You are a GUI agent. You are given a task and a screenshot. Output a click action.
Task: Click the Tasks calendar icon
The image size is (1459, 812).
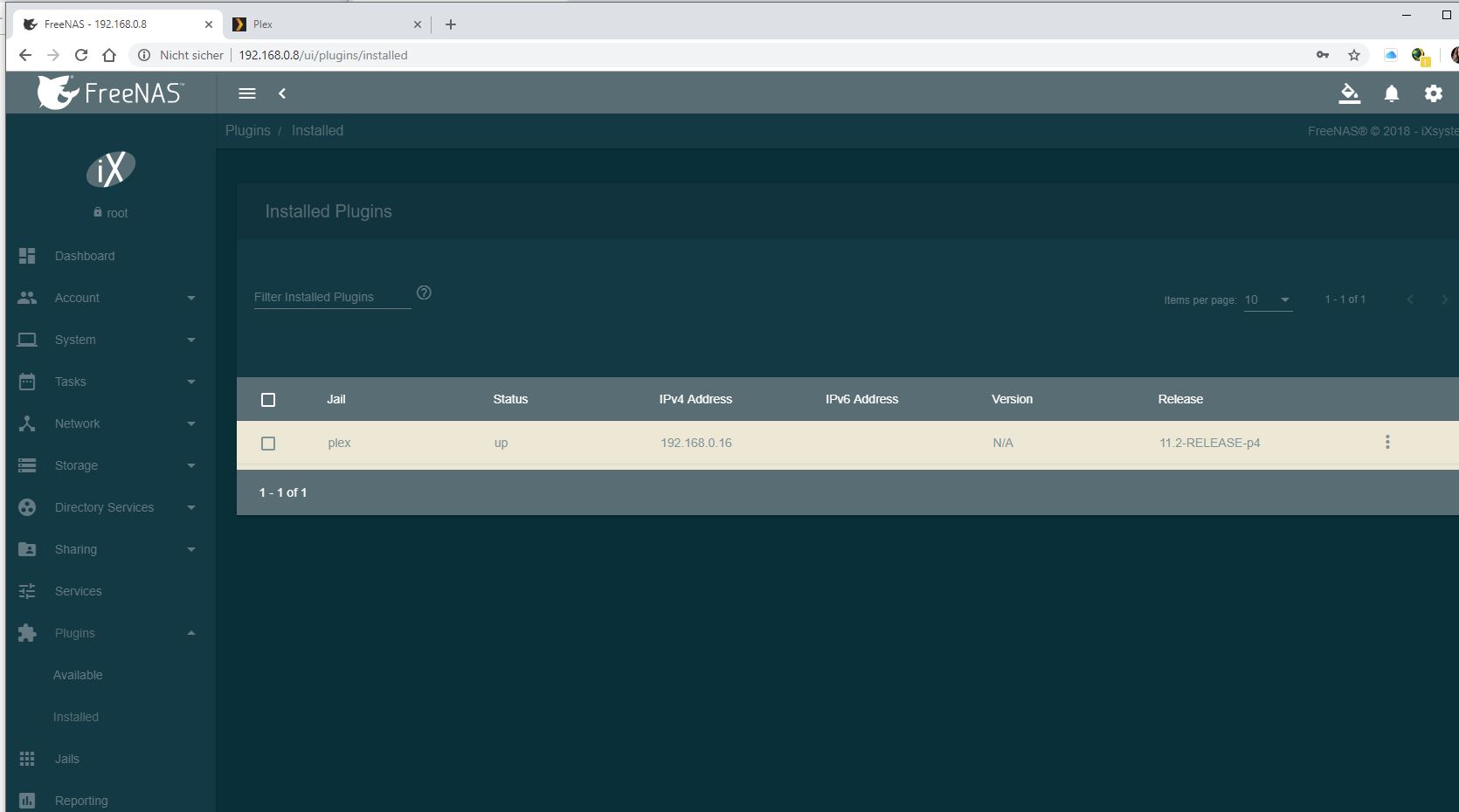[x=27, y=382]
